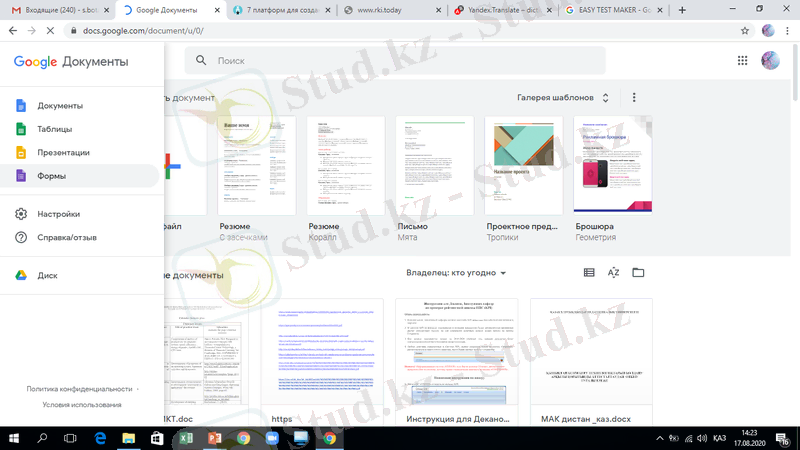Viewport: 800px width, 450px height.
Task: Go forward in browser history
Action: (32, 31)
